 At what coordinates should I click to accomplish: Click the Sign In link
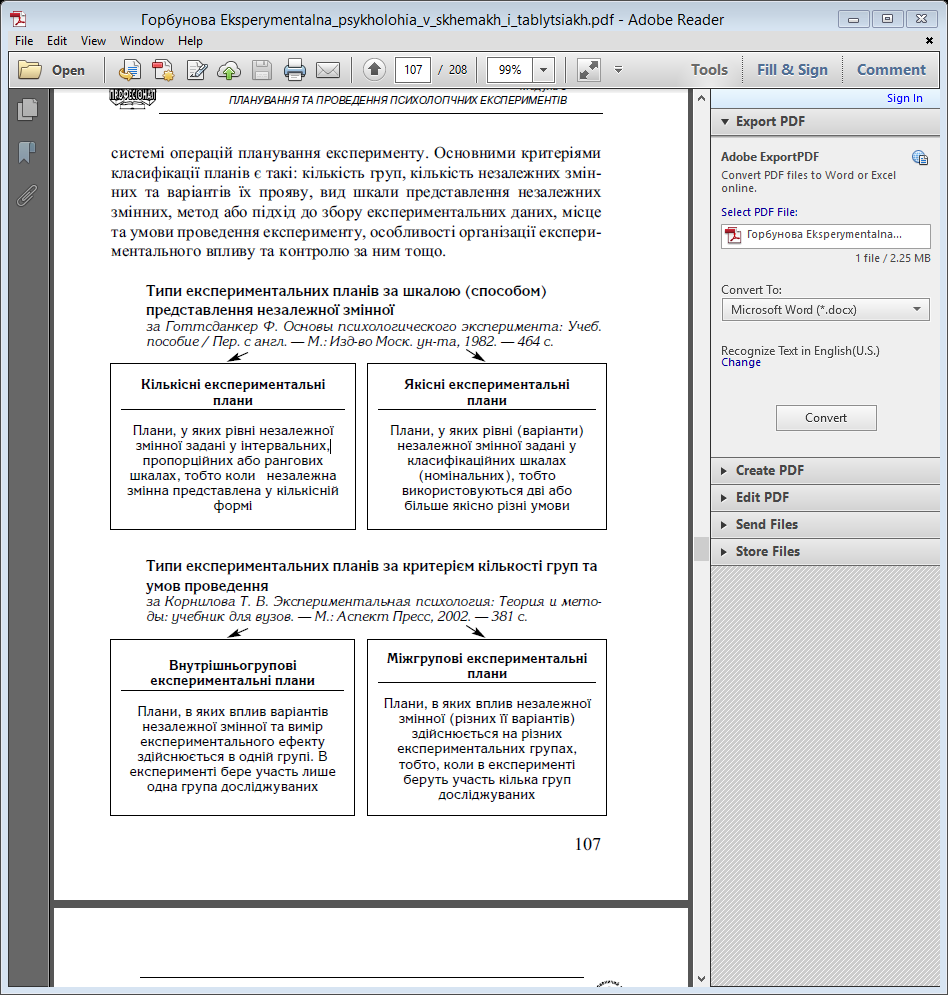[x=904, y=98]
